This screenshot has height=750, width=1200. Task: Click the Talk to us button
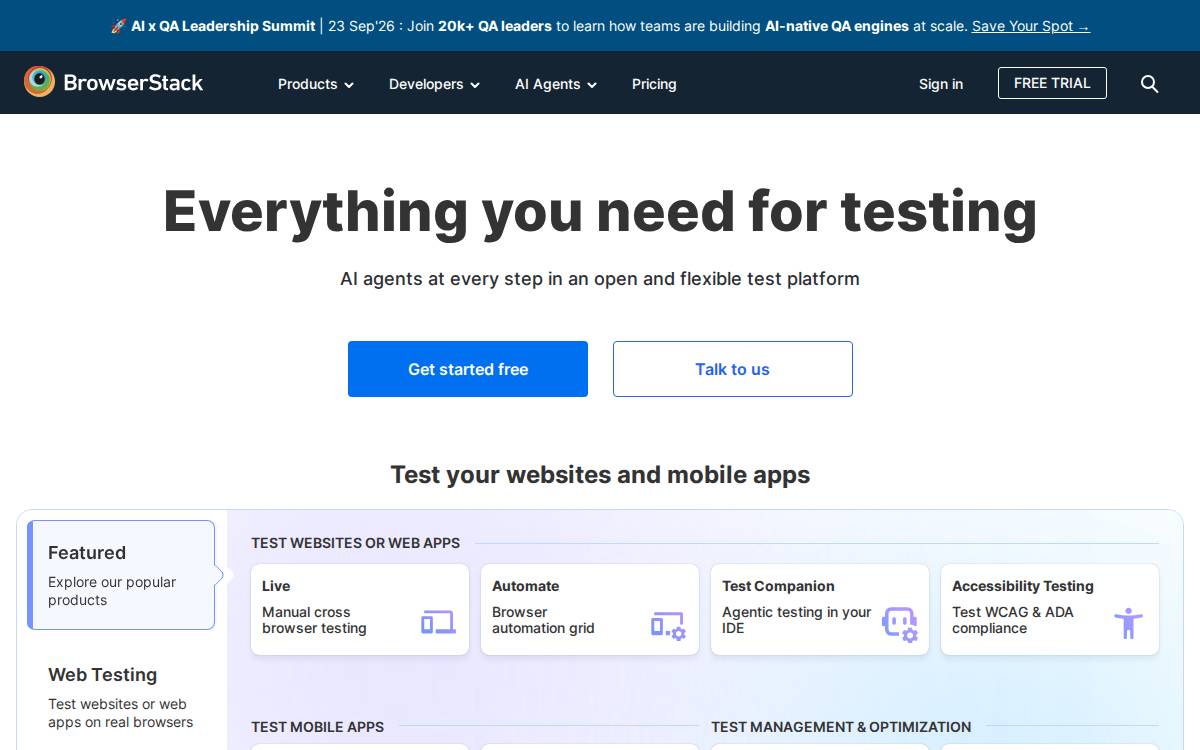coord(733,369)
